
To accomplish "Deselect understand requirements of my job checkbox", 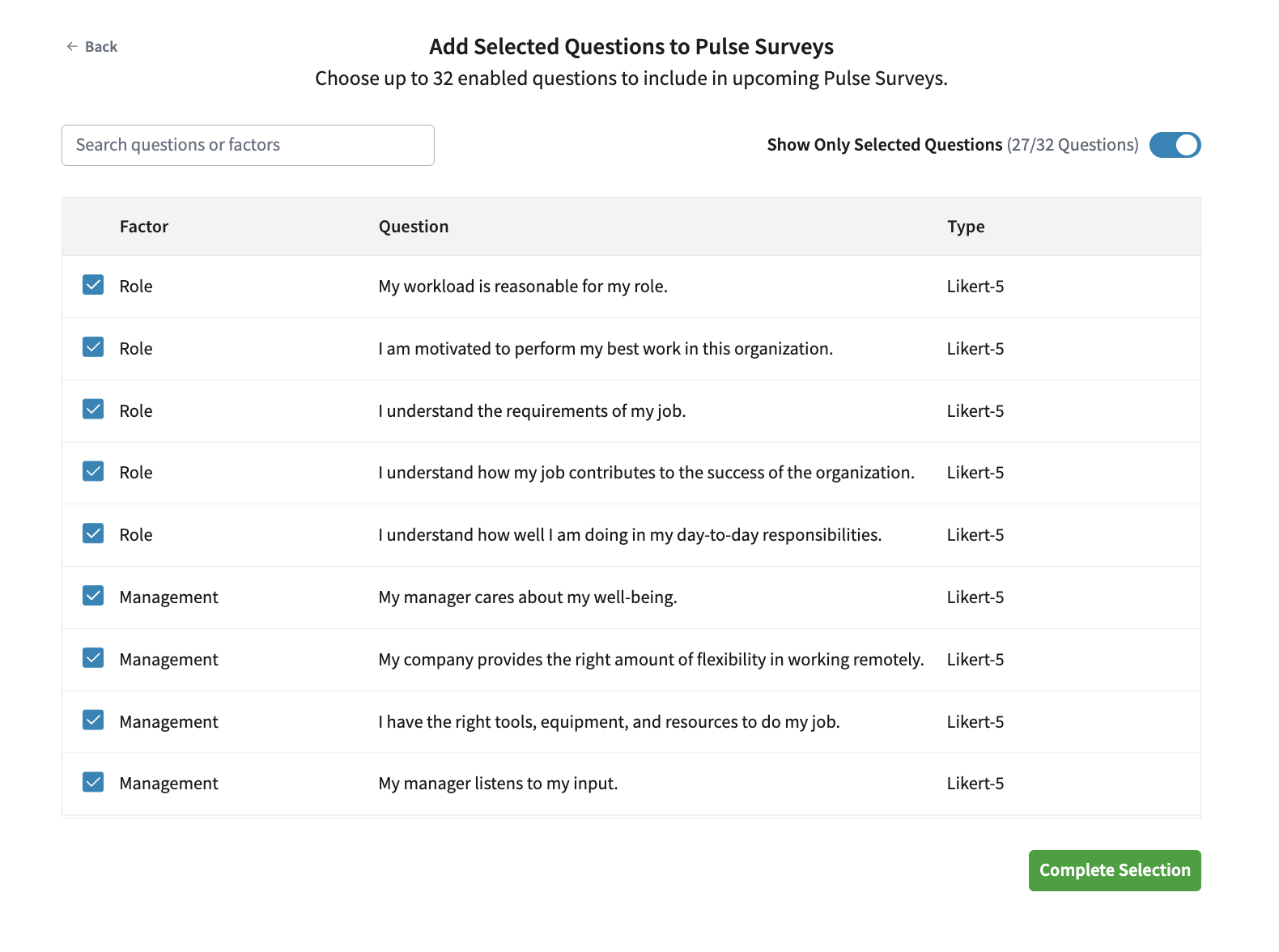I will click(x=93, y=410).
